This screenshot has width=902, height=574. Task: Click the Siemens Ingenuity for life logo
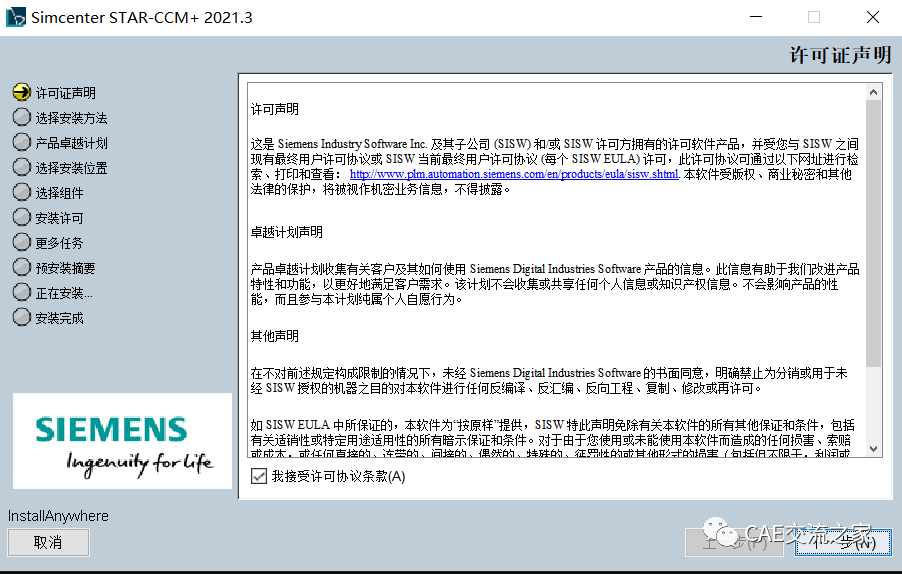(x=123, y=441)
